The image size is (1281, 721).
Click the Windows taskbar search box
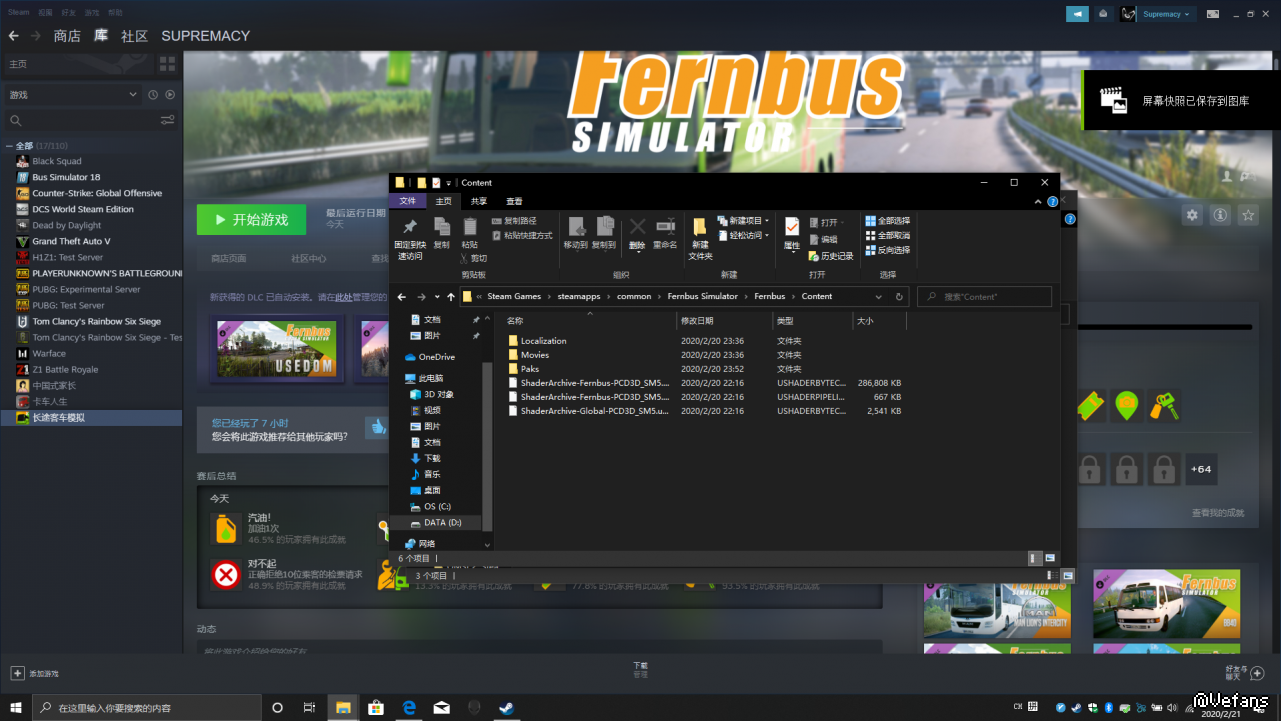(x=148, y=708)
